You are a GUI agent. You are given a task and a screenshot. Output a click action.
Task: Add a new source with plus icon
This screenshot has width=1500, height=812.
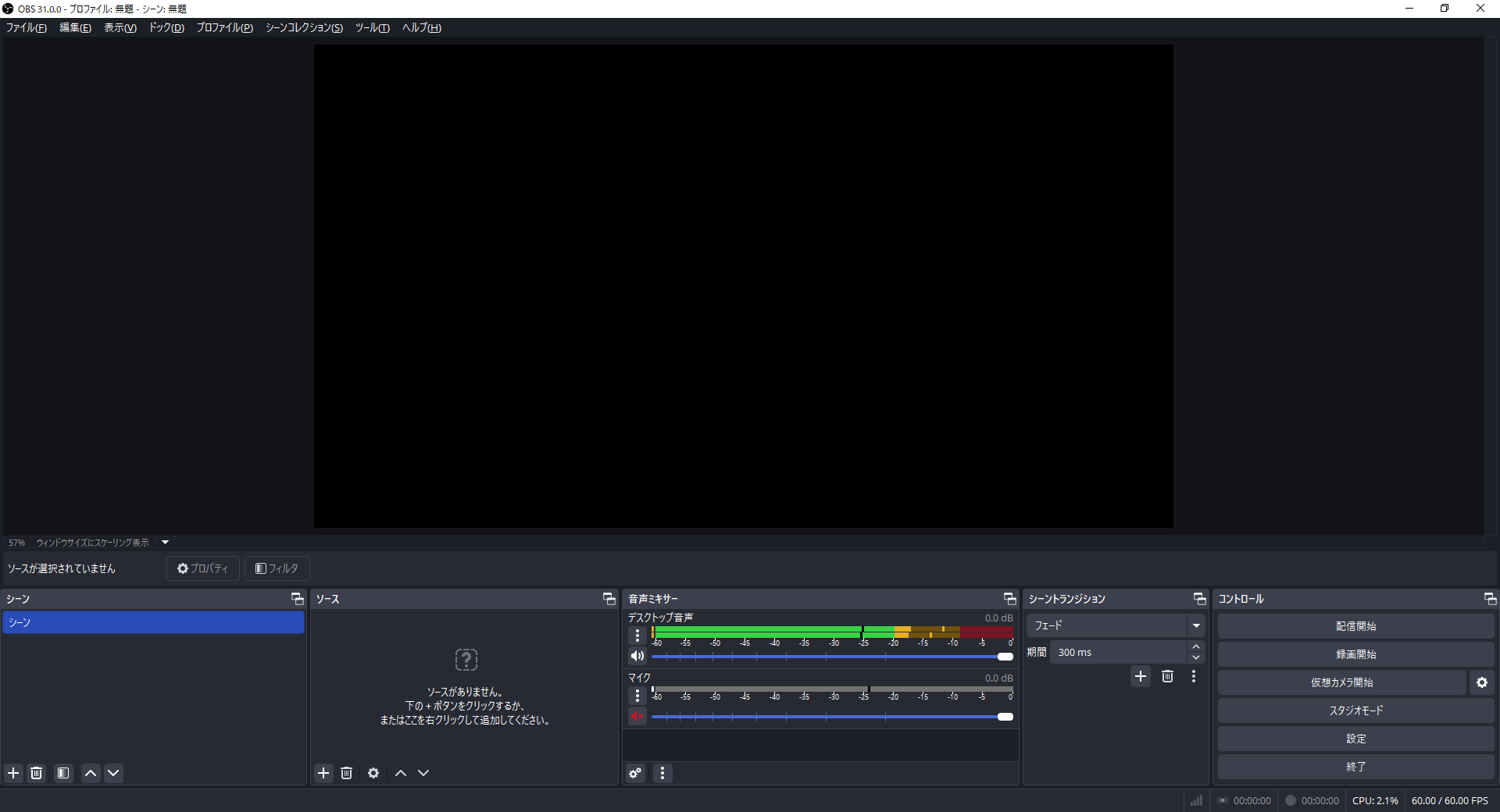pos(323,773)
